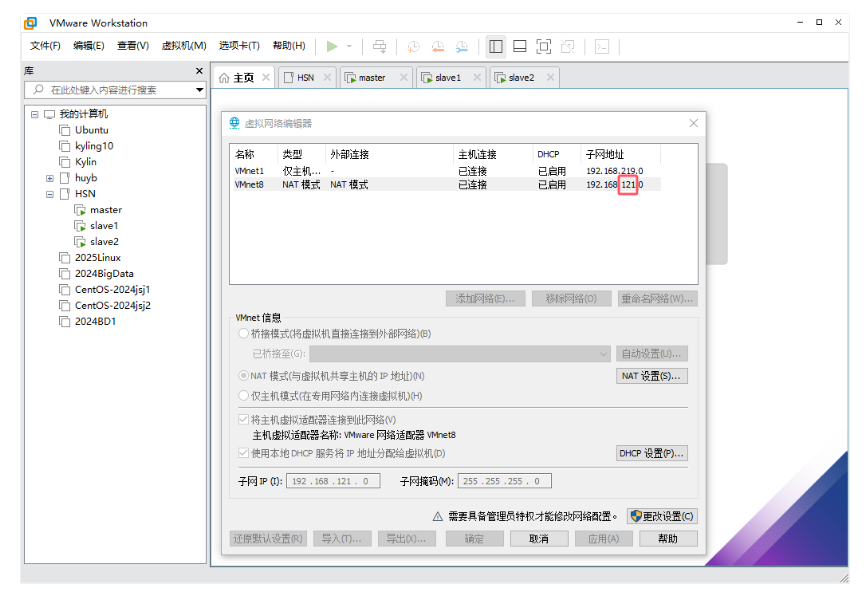Screen dimensions: 864x589
Task: Toggle the library sidebar view icon
Action: point(495,47)
